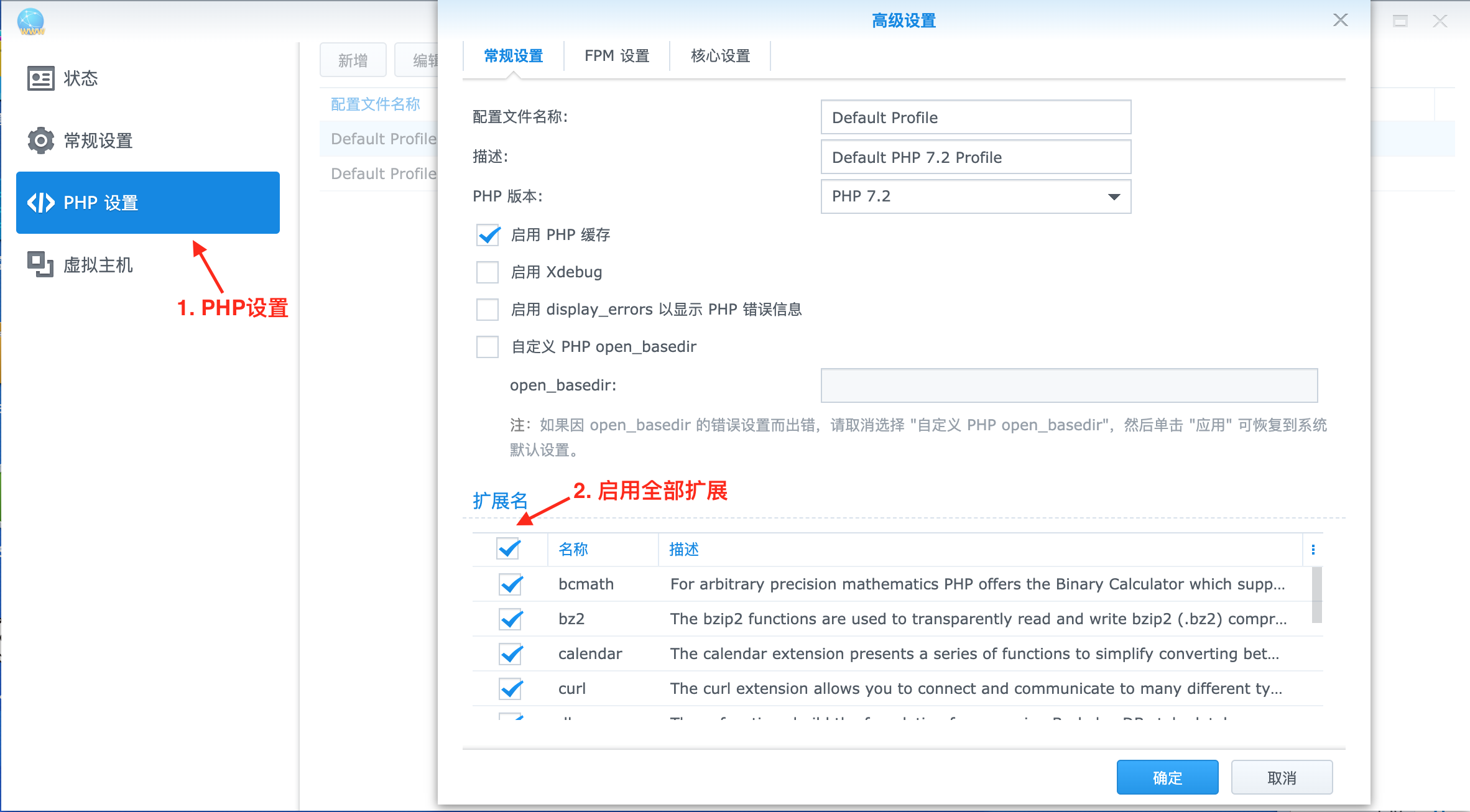This screenshot has width=1470, height=812.
Task: Click the 确定 button
Action: tap(1167, 777)
